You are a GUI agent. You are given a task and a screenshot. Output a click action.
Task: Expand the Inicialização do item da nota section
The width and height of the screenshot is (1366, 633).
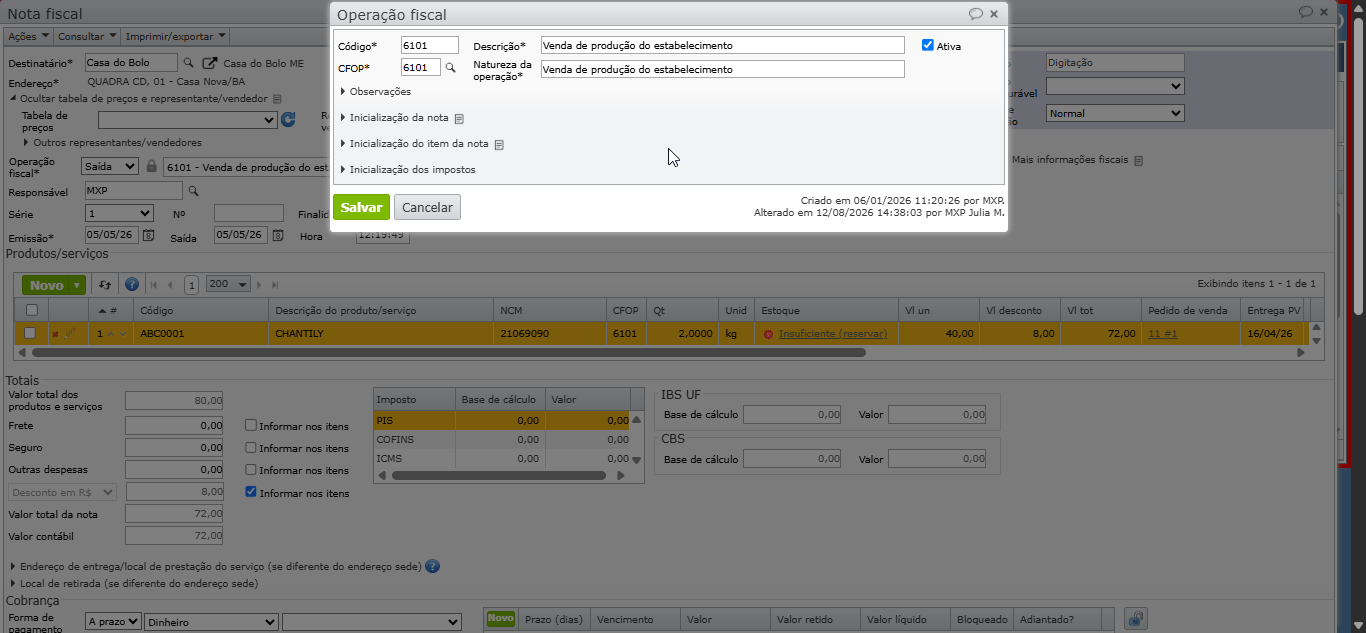[415, 144]
